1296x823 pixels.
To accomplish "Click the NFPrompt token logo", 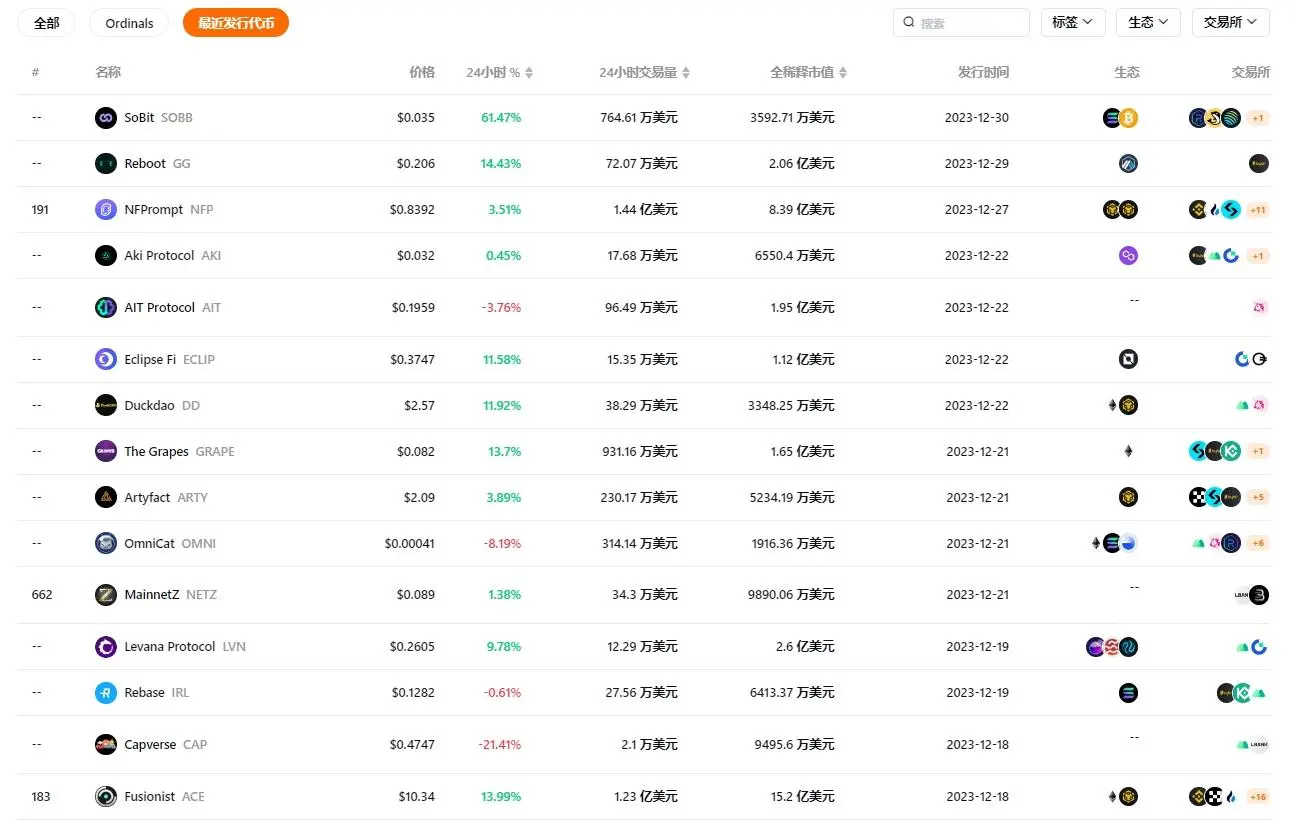I will click(x=106, y=210).
